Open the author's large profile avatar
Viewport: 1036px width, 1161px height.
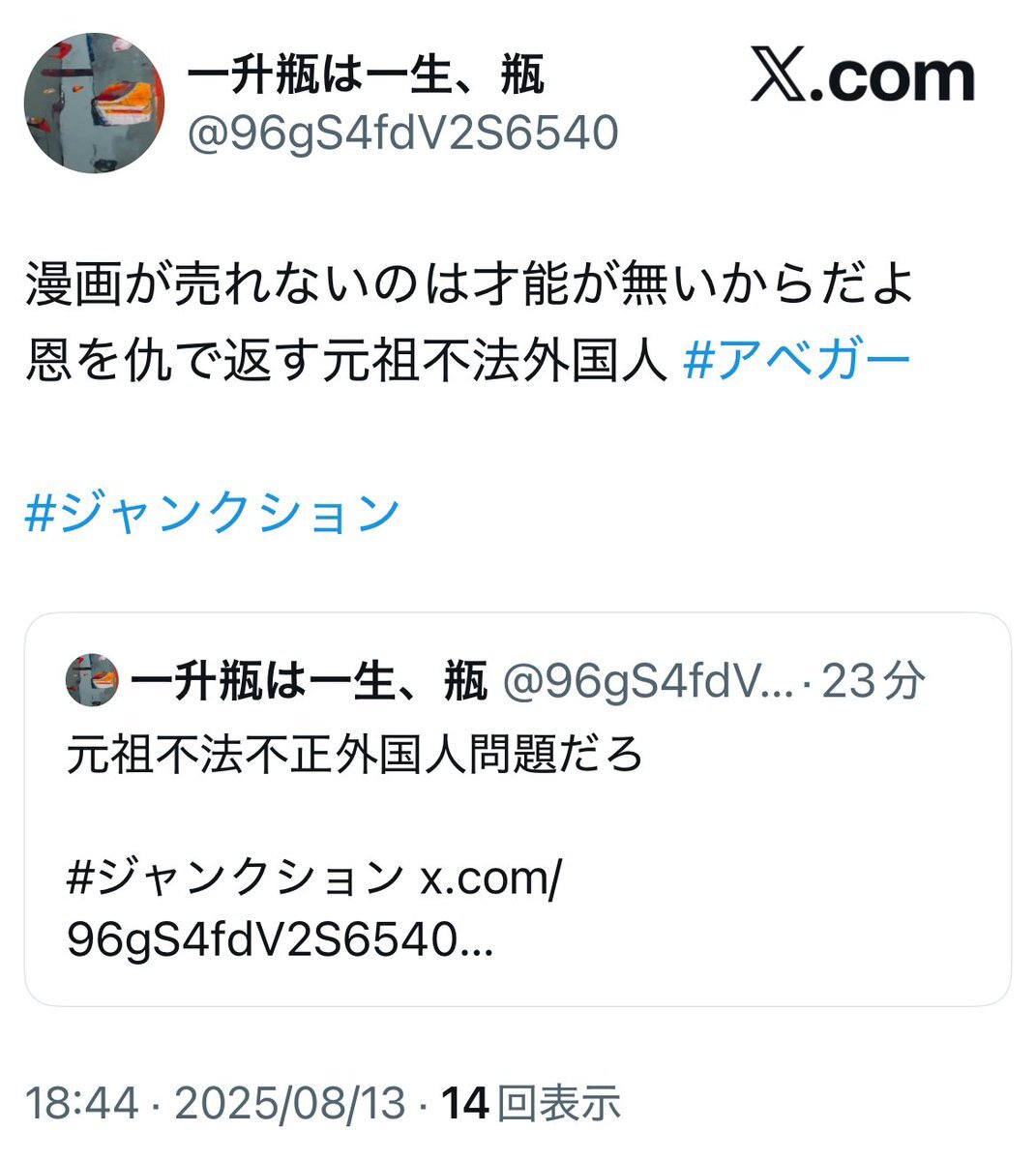[94, 104]
